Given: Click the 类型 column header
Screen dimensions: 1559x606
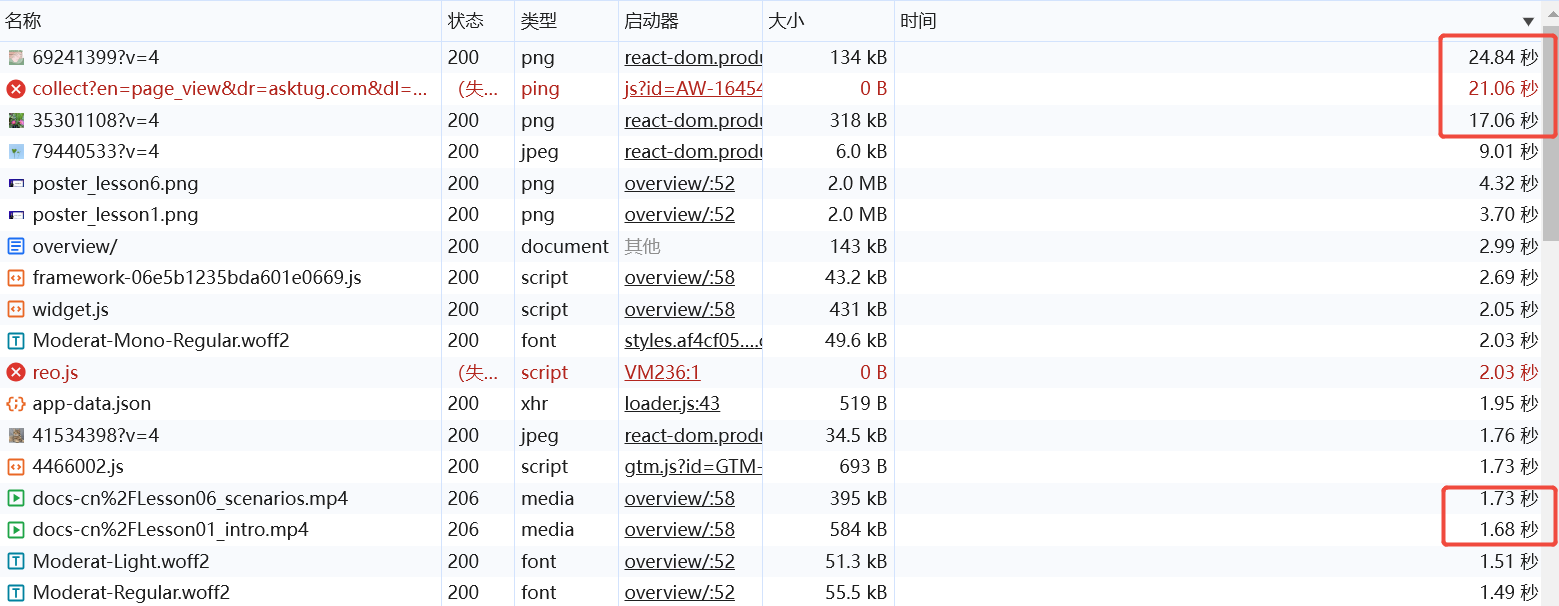Looking at the screenshot, I should point(539,21).
